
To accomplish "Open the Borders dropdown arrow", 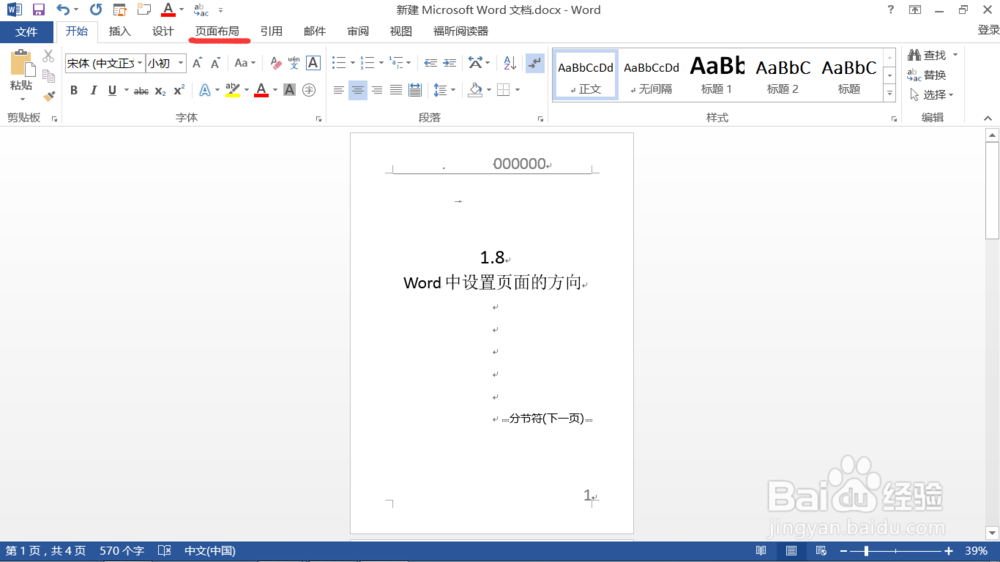I will (x=517, y=90).
